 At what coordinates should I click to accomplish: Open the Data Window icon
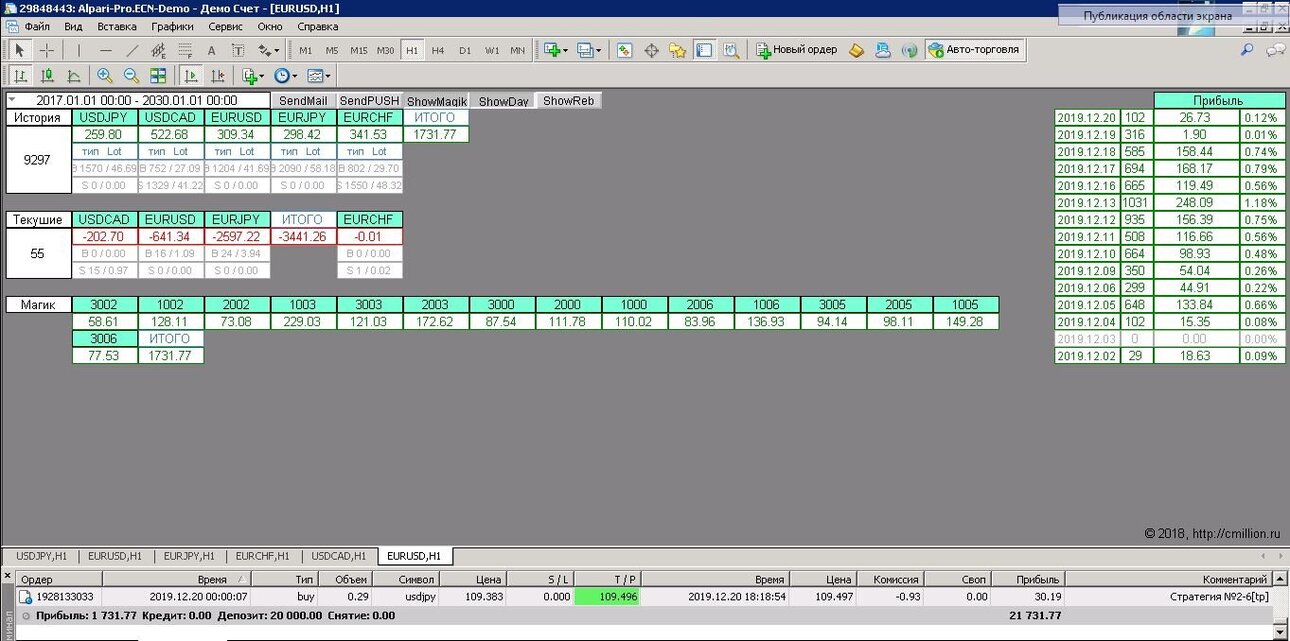click(651, 50)
